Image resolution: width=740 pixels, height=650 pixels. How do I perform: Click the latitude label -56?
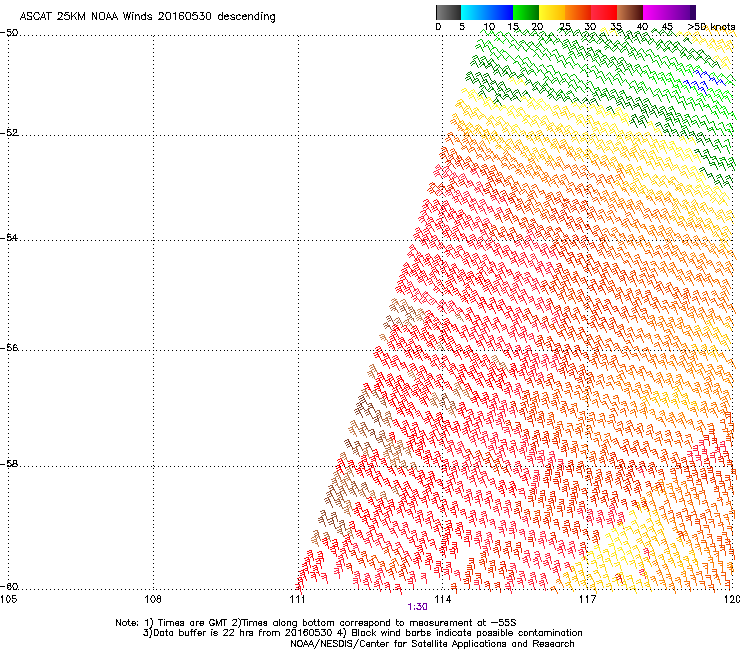pyautogui.click(x=9, y=348)
